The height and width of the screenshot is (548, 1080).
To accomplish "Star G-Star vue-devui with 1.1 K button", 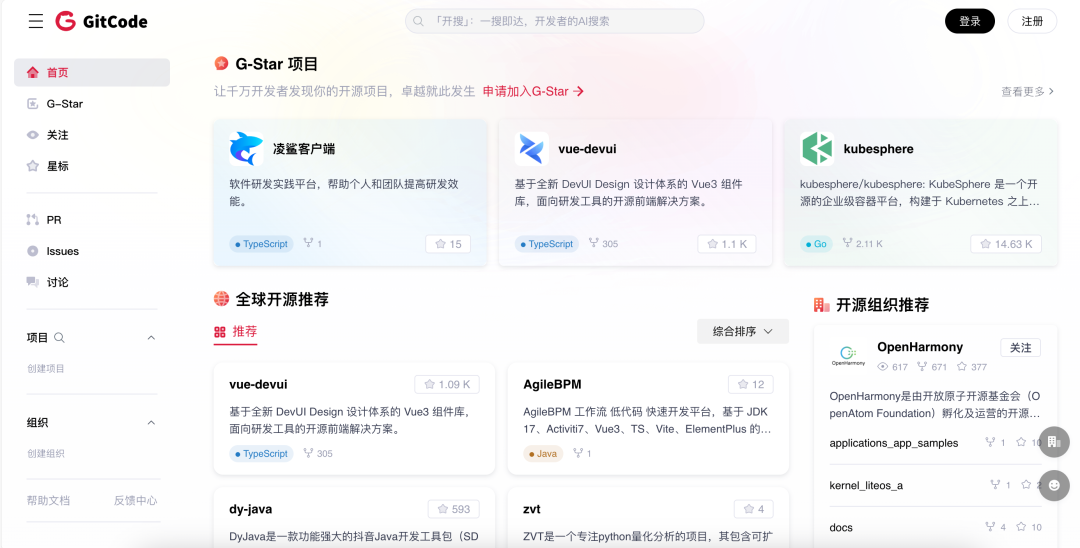I will [x=727, y=244].
